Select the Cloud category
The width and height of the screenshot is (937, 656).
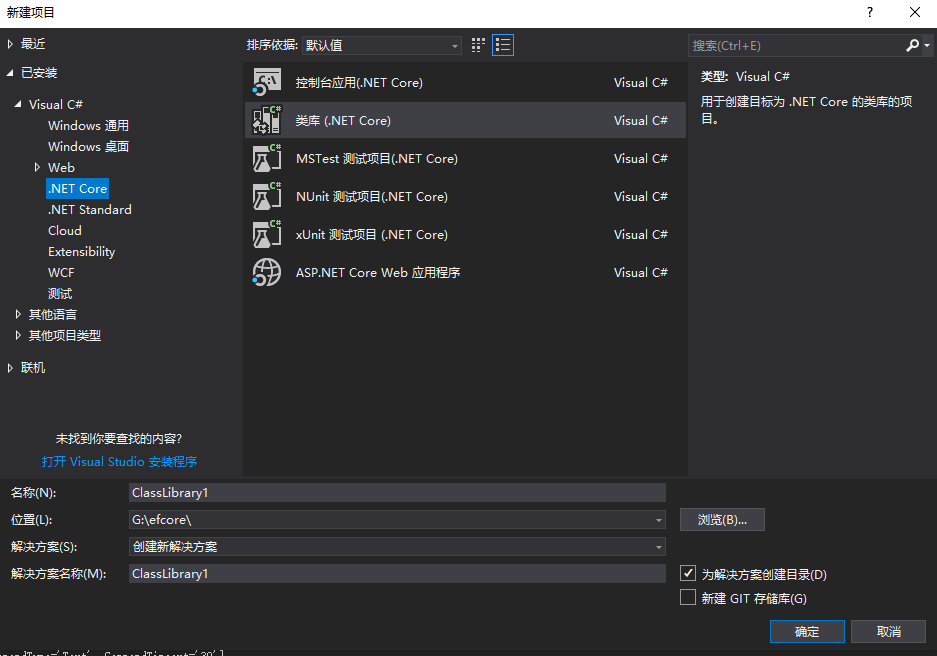(65, 231)
